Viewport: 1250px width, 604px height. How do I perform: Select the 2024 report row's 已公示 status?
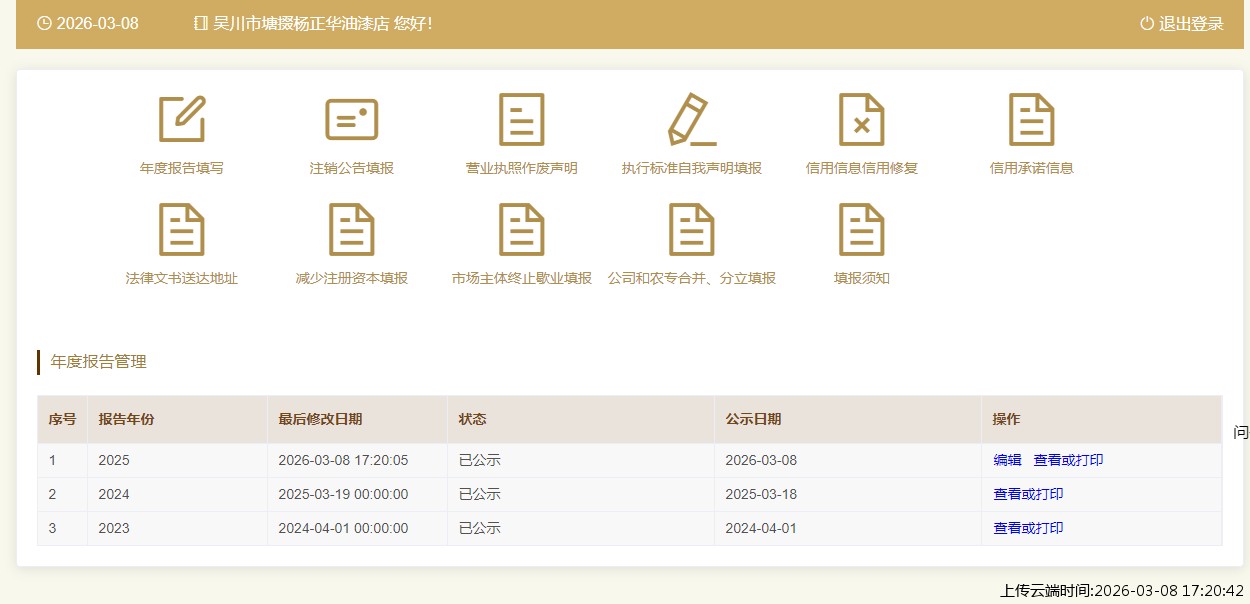(x=479, y=494)
